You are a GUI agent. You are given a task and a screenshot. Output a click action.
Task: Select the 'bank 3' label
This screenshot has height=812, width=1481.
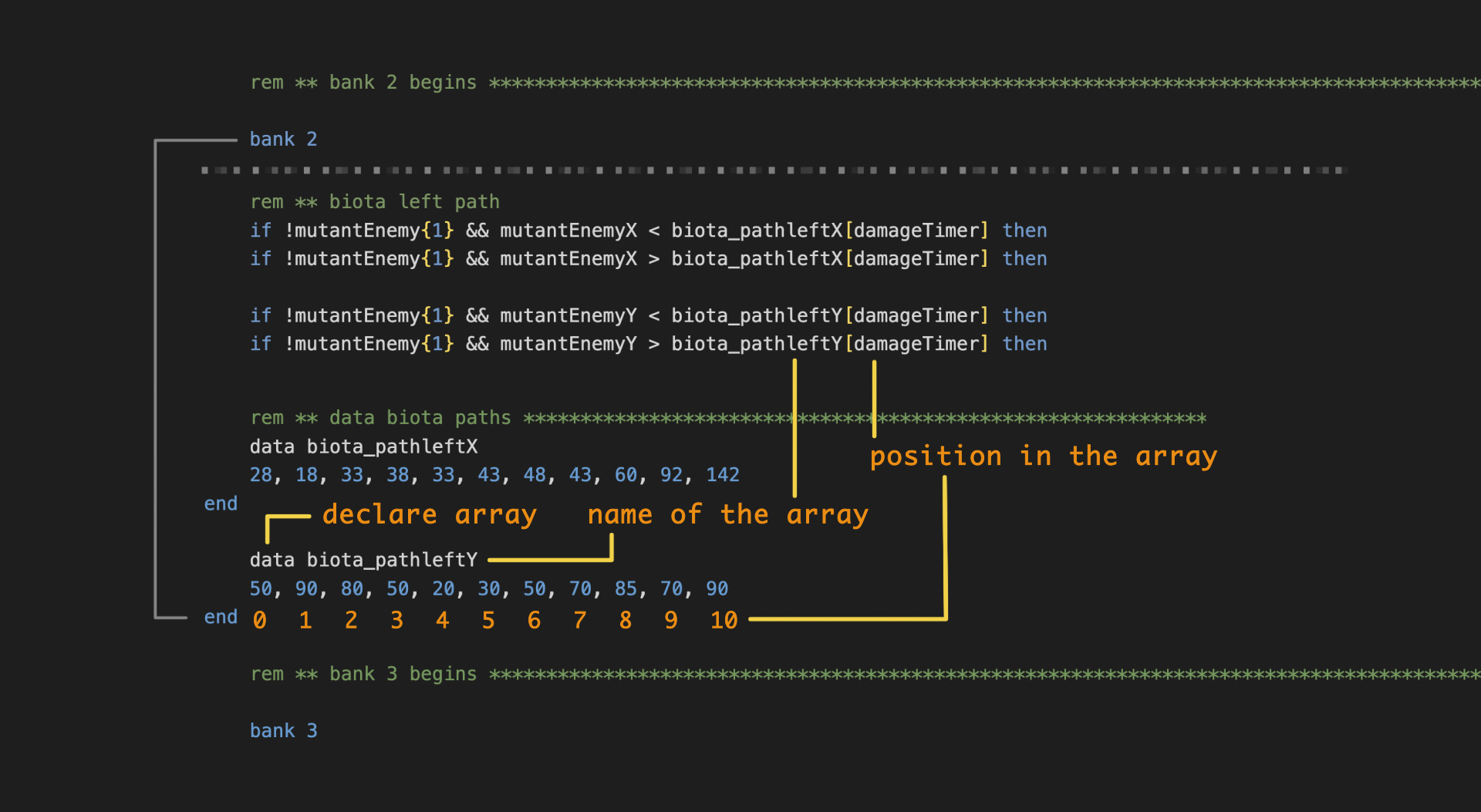pos(283,730)
